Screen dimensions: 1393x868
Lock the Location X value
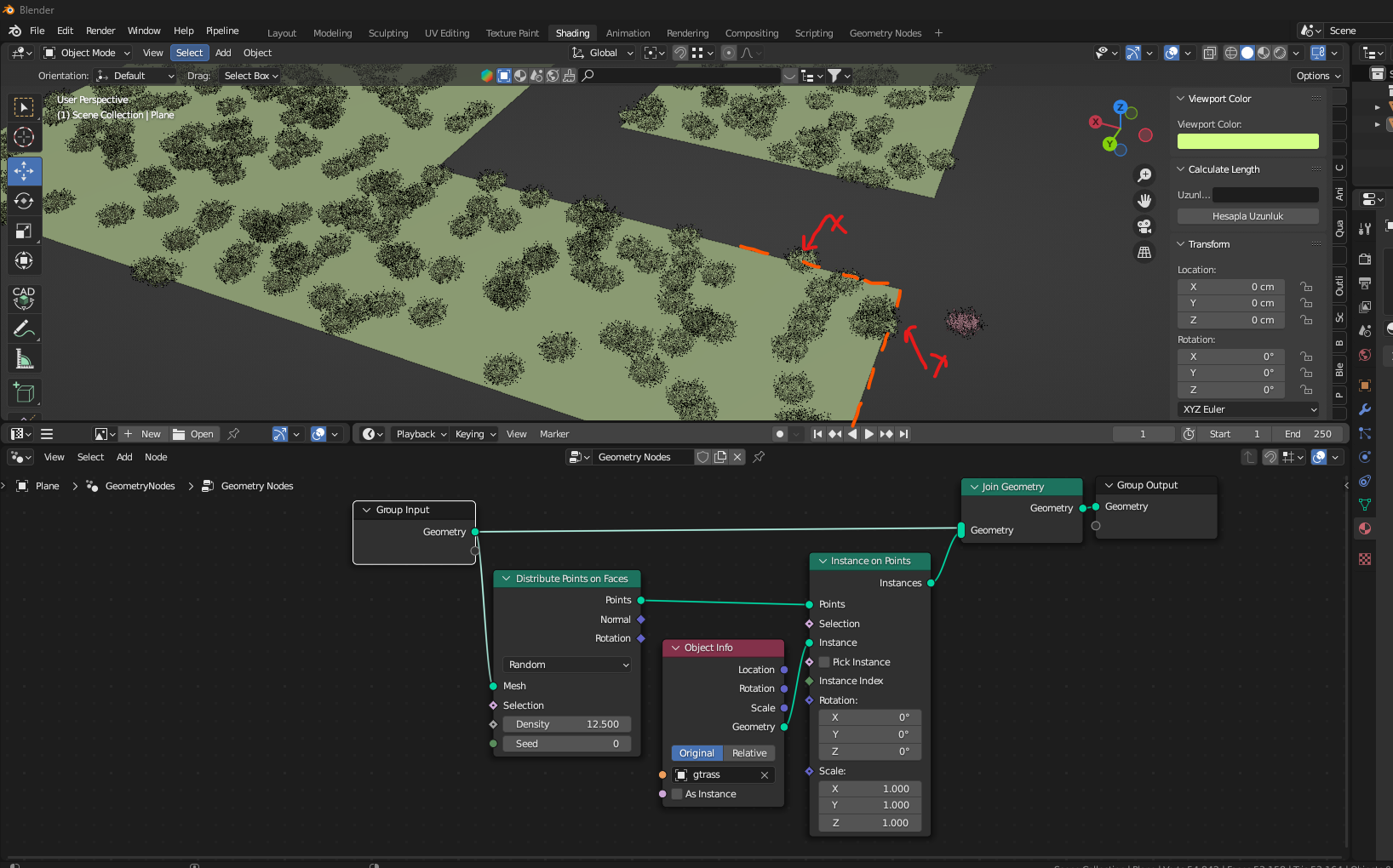1306,287
